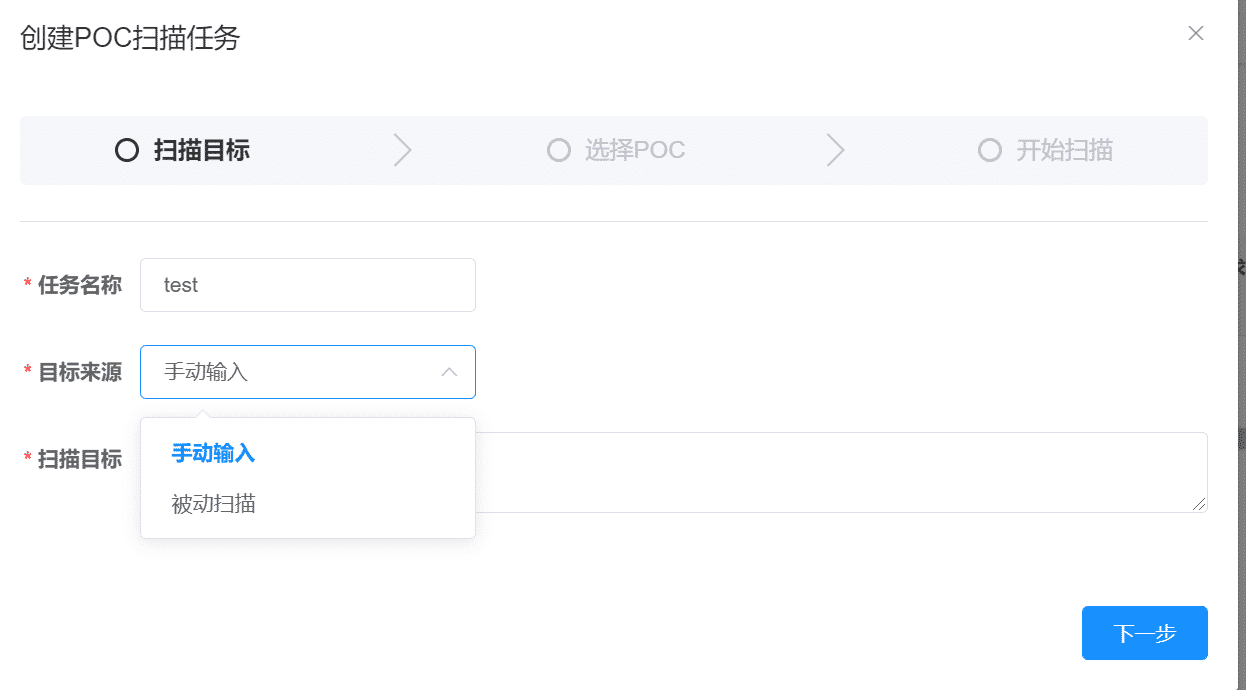
Task: Click the 目标来源 field label
Action: point(80,372)
